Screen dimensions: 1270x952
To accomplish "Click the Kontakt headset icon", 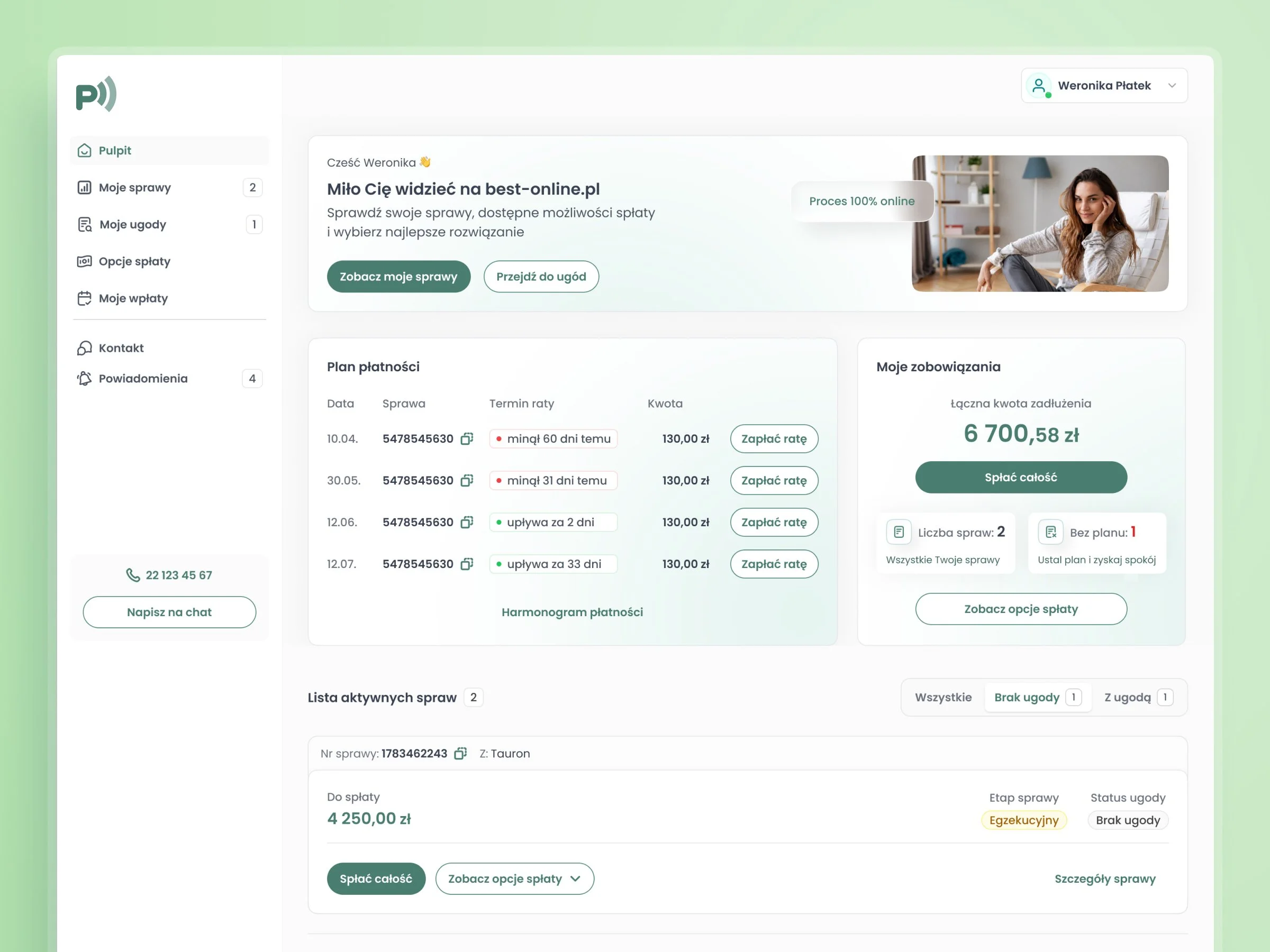I will (84, 348).
